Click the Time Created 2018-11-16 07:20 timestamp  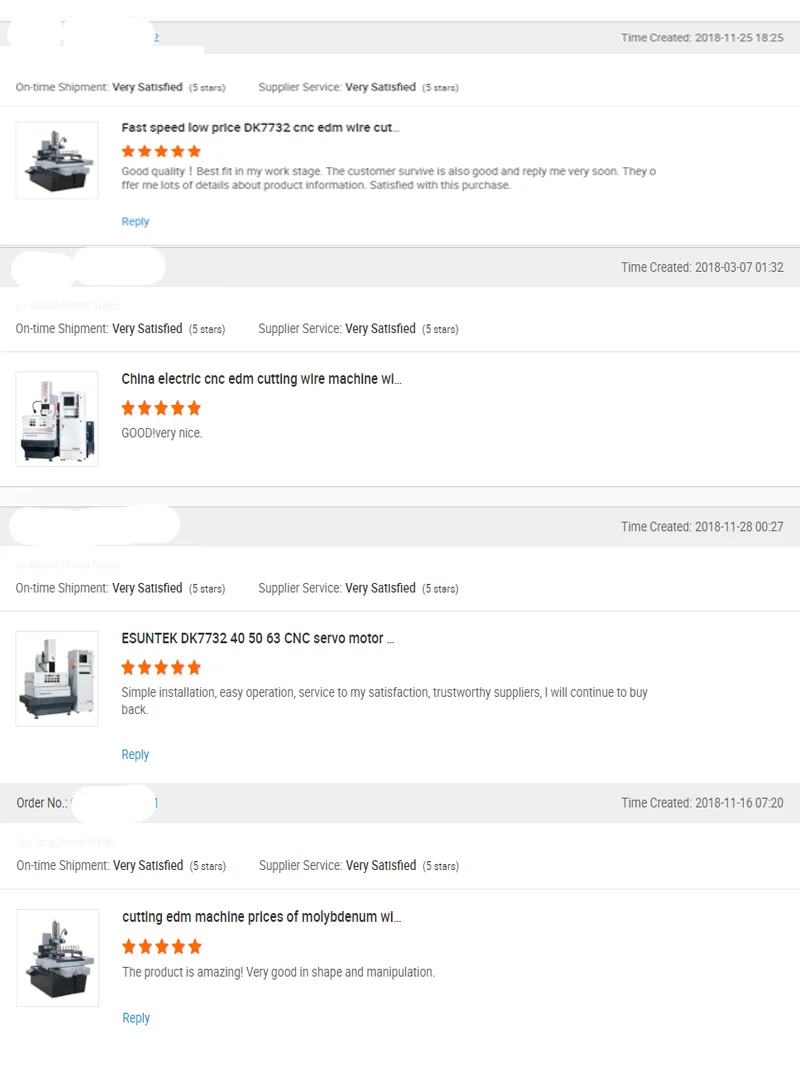(702, 803)
